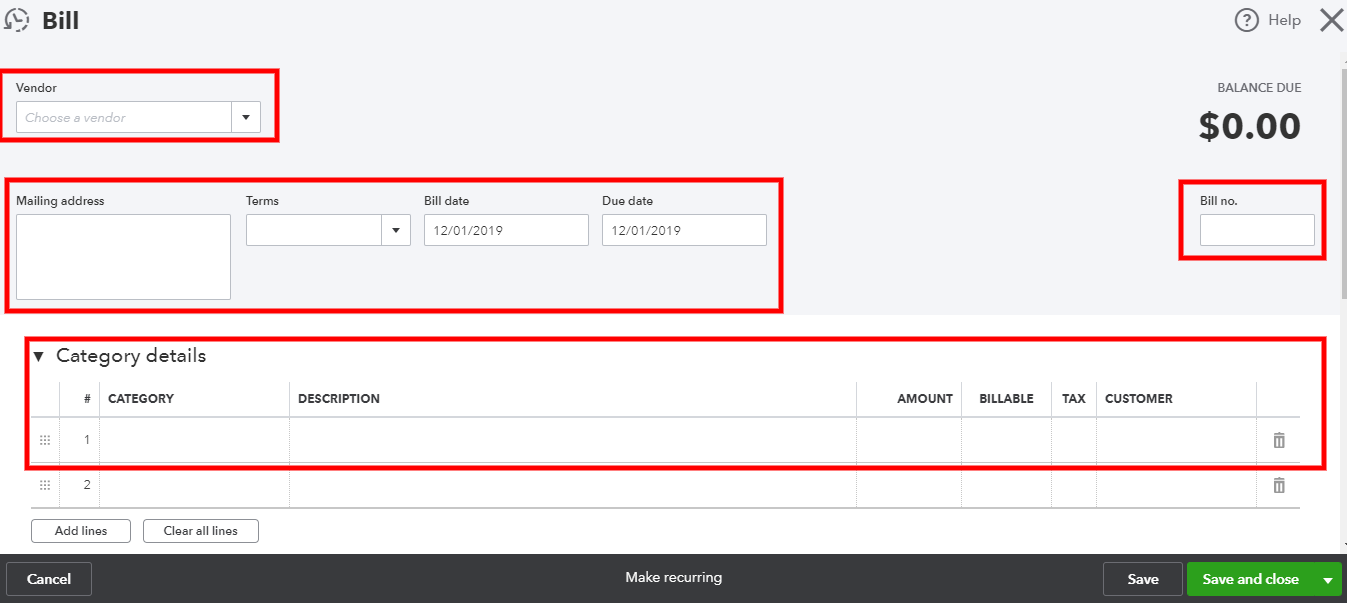Cancel the bill entry

click(48, 578)
